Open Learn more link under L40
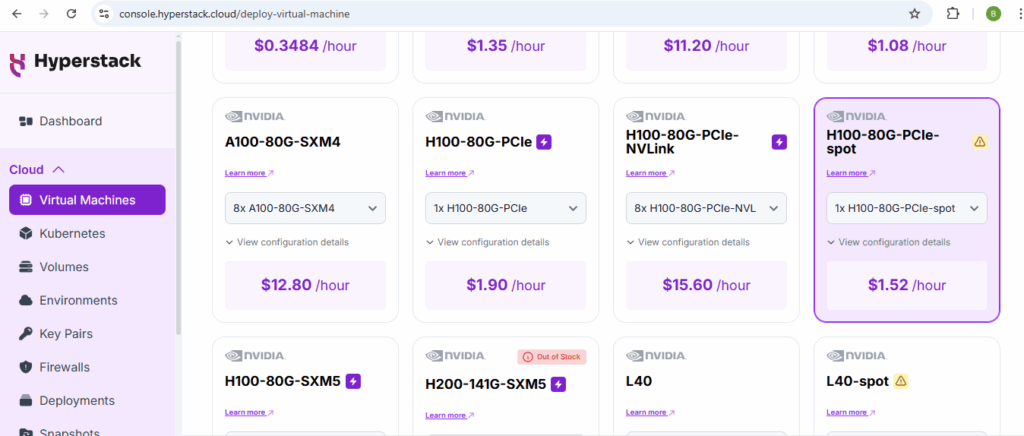The width and height of the screenshot is (1024, 436). click(x=649, y=412)
